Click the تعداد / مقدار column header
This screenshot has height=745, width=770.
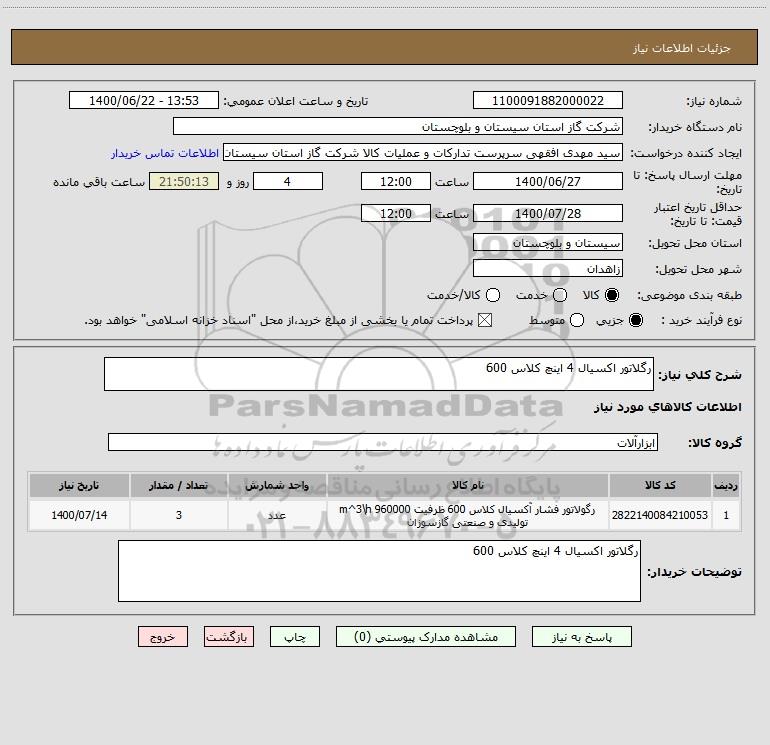[179, 485]
